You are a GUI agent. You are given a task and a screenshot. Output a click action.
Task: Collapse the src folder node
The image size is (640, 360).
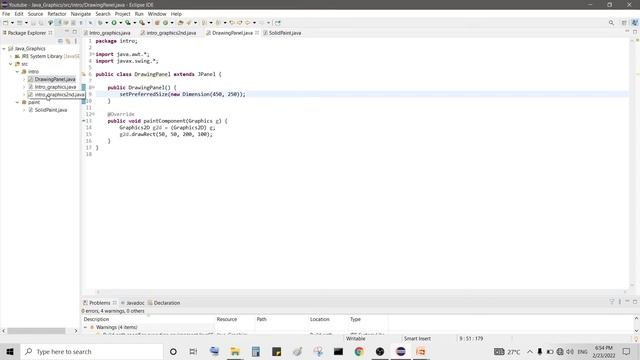tap(11, 64)
